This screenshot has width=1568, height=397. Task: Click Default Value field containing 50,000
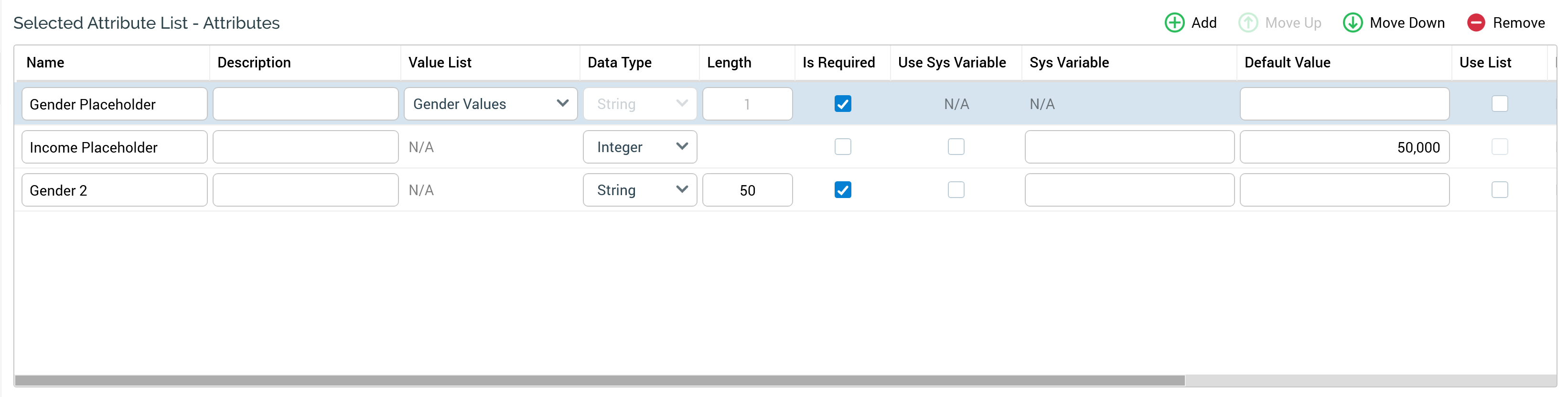click(1344, 147)
